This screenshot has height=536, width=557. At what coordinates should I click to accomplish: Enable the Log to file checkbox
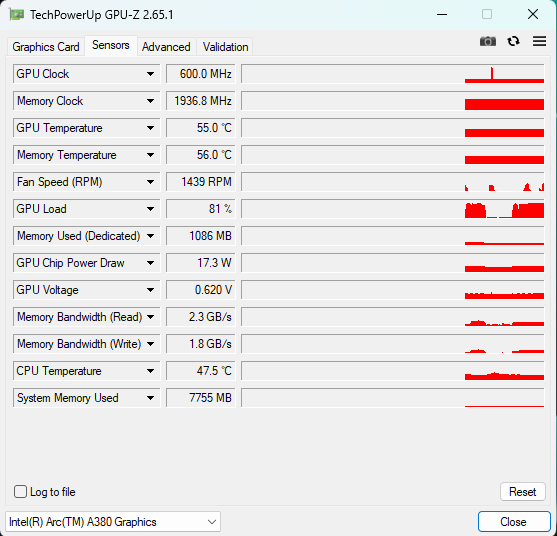[x=20, y=492]
